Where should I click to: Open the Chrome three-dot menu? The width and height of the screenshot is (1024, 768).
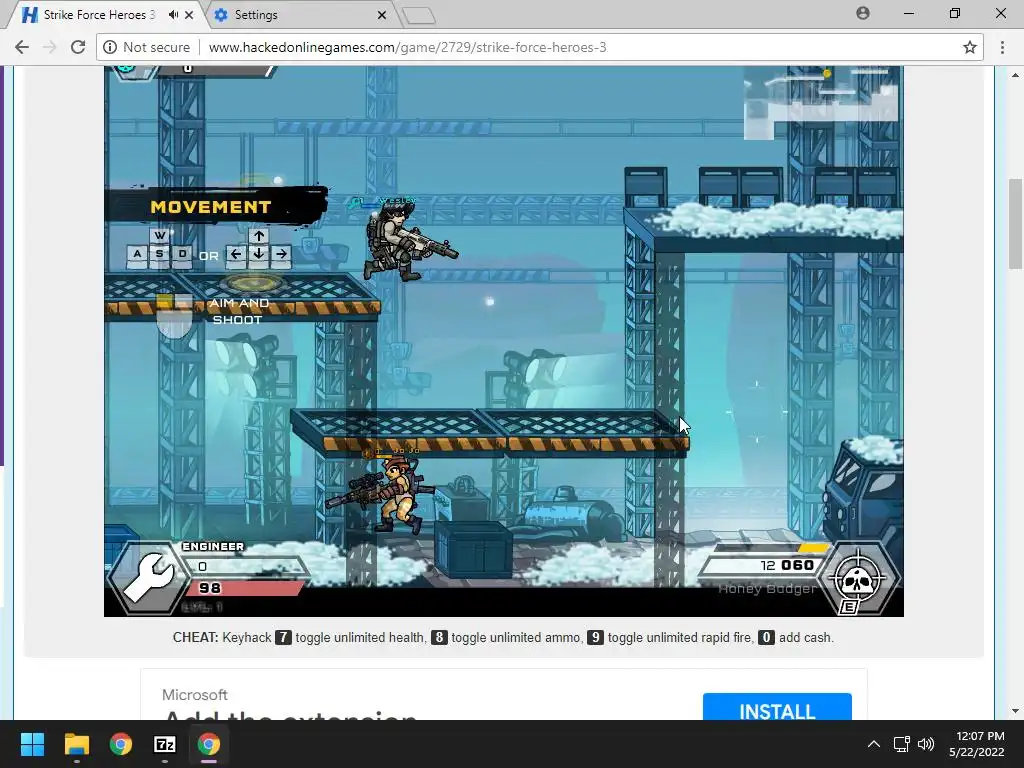point(1002,47)
